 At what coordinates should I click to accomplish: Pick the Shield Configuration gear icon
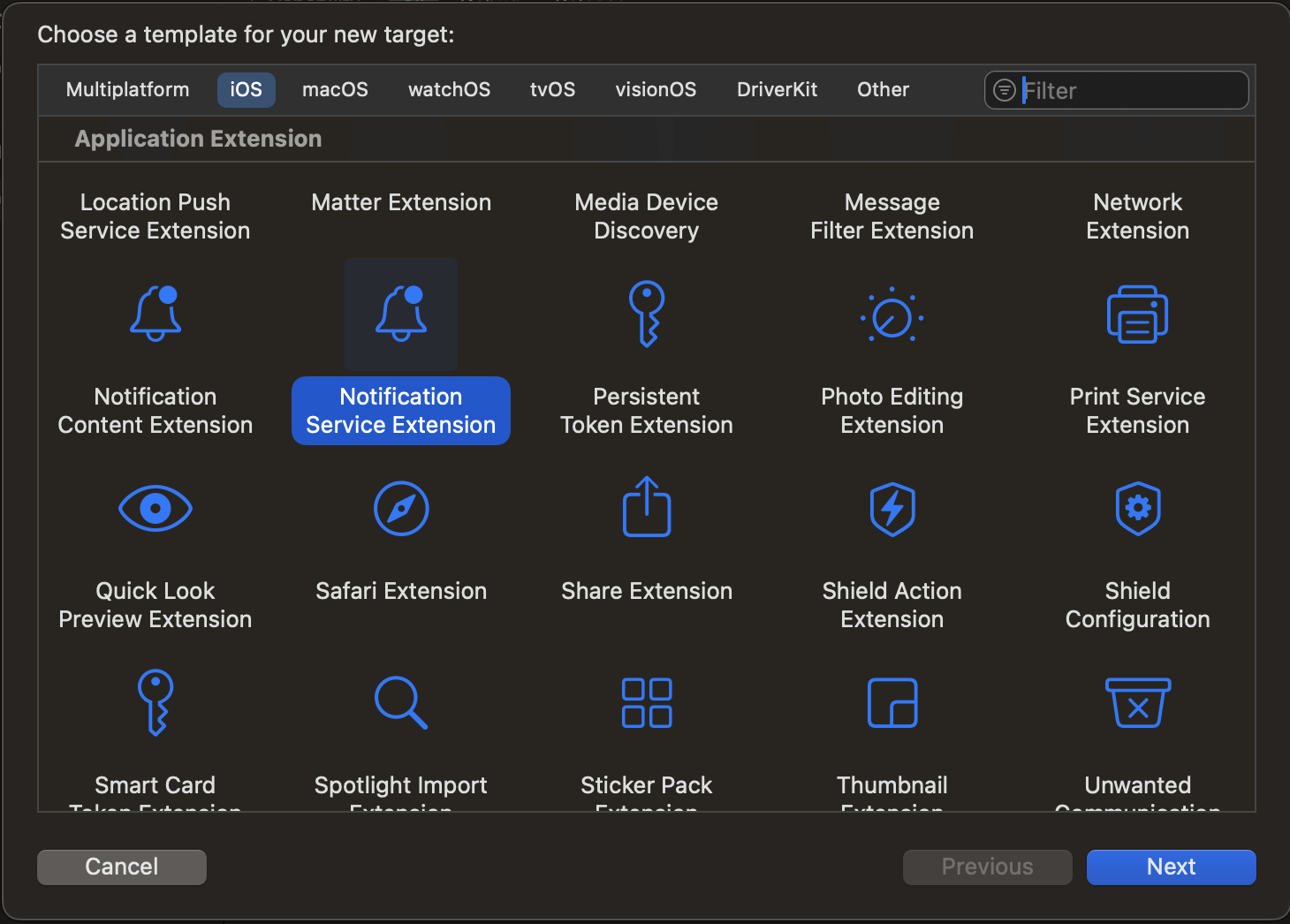tap(1137, 508)
